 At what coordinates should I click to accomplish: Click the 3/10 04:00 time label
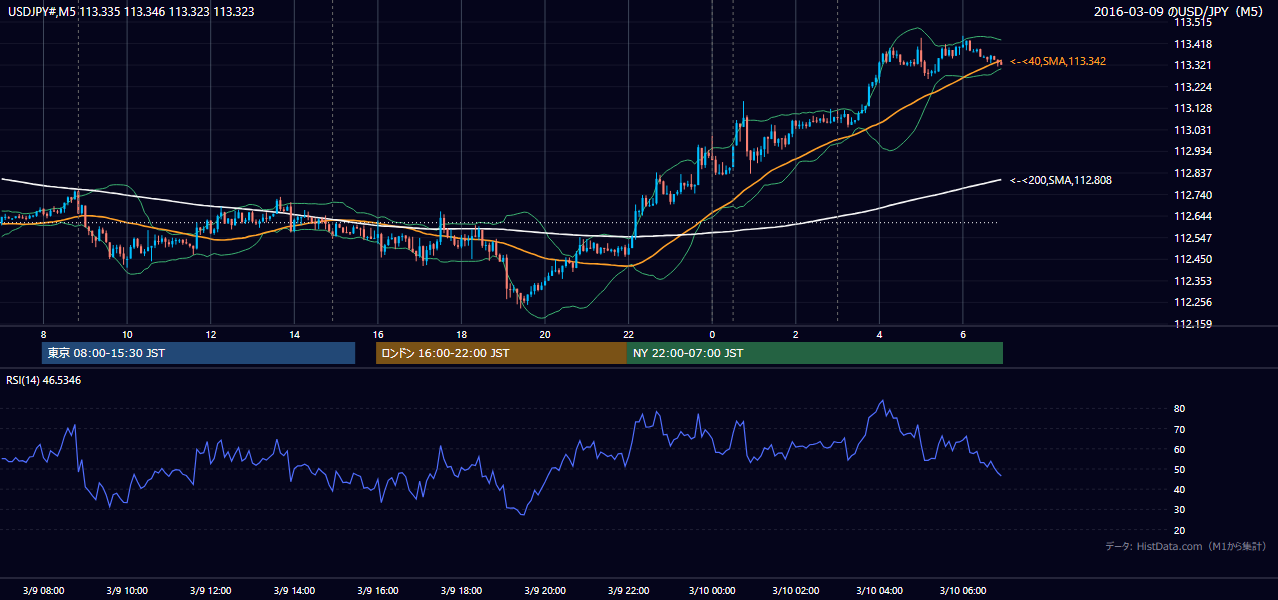(879, 591)
